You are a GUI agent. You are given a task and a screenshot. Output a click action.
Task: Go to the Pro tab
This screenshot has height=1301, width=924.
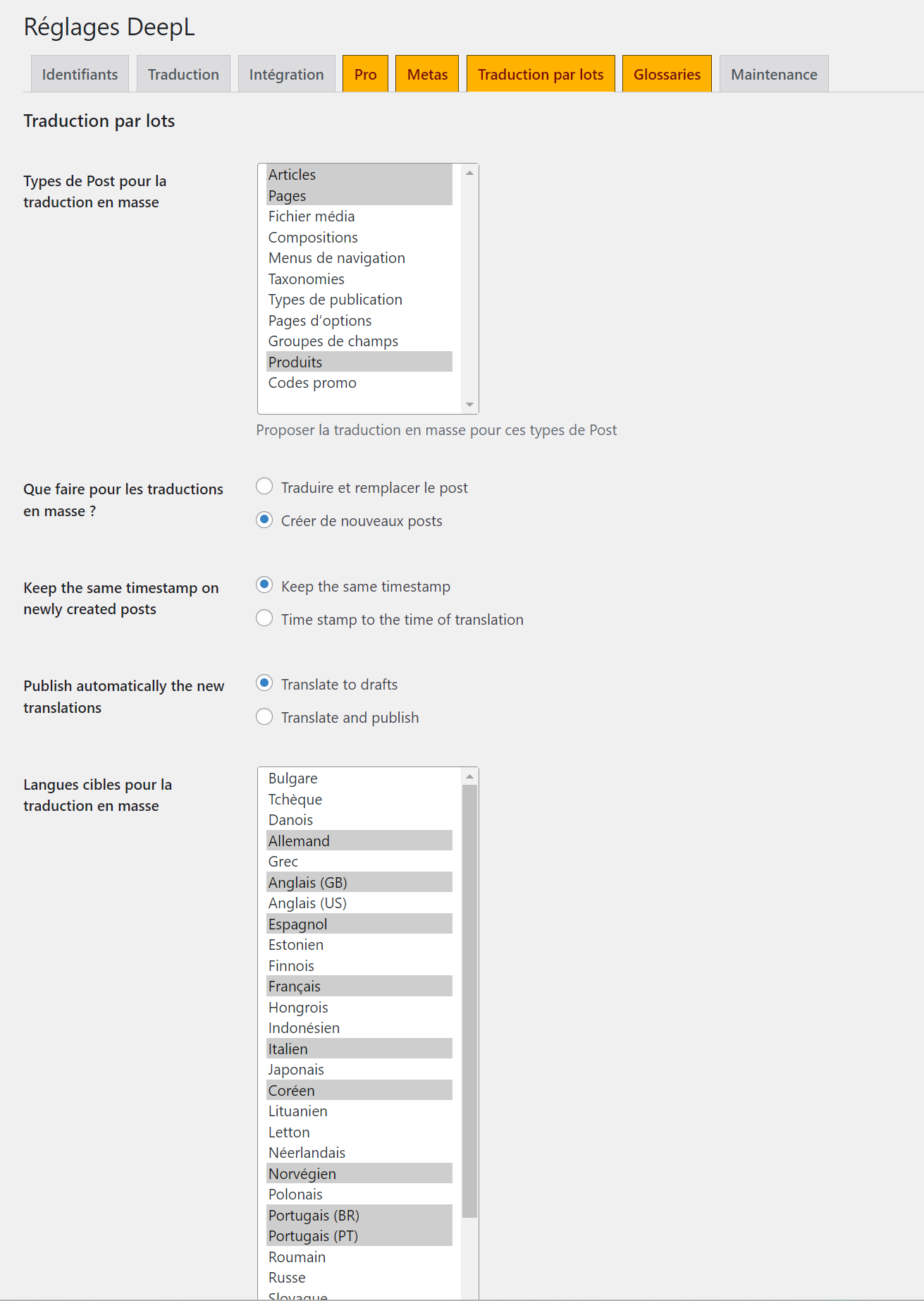(365, 74)
